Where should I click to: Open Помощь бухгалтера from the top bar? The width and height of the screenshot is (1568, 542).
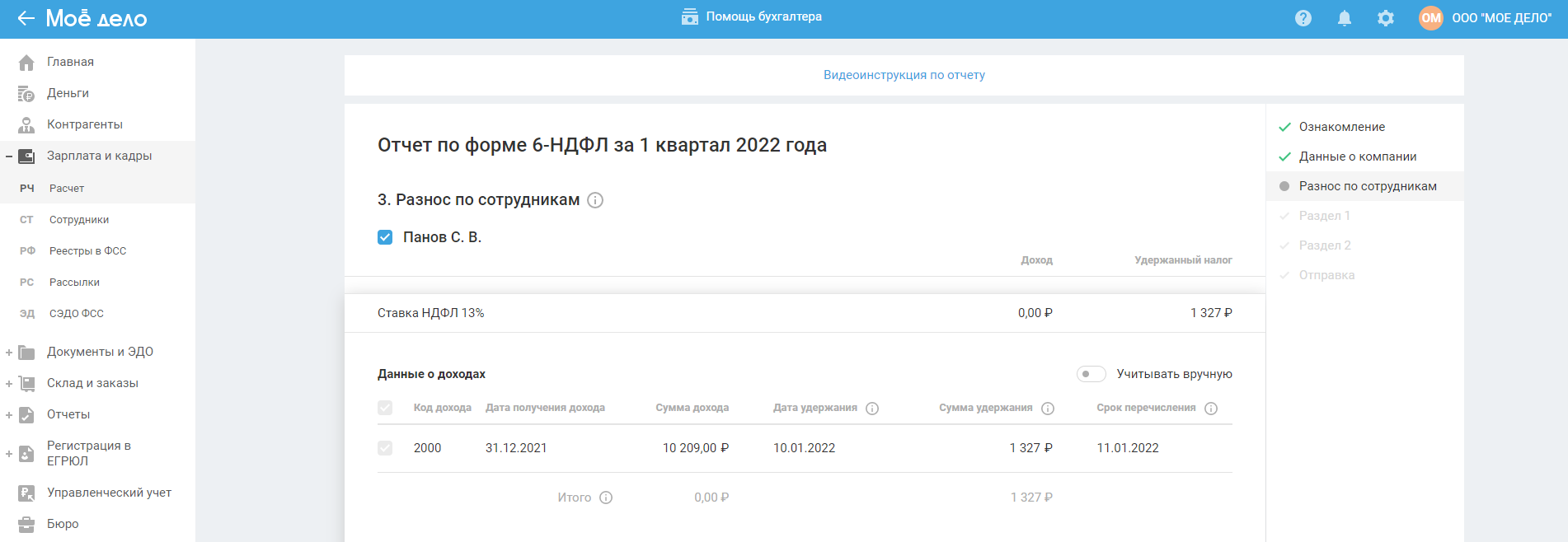coord(751,16)
